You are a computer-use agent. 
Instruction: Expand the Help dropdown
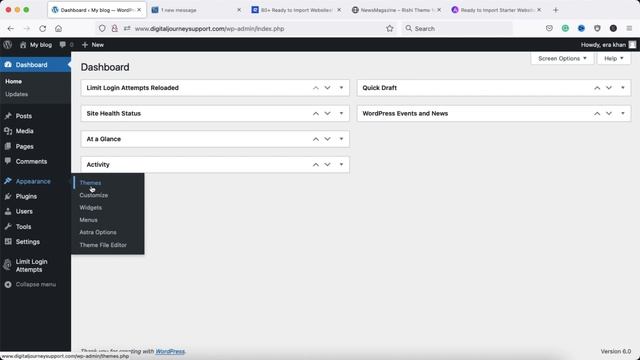click(613, 58)
